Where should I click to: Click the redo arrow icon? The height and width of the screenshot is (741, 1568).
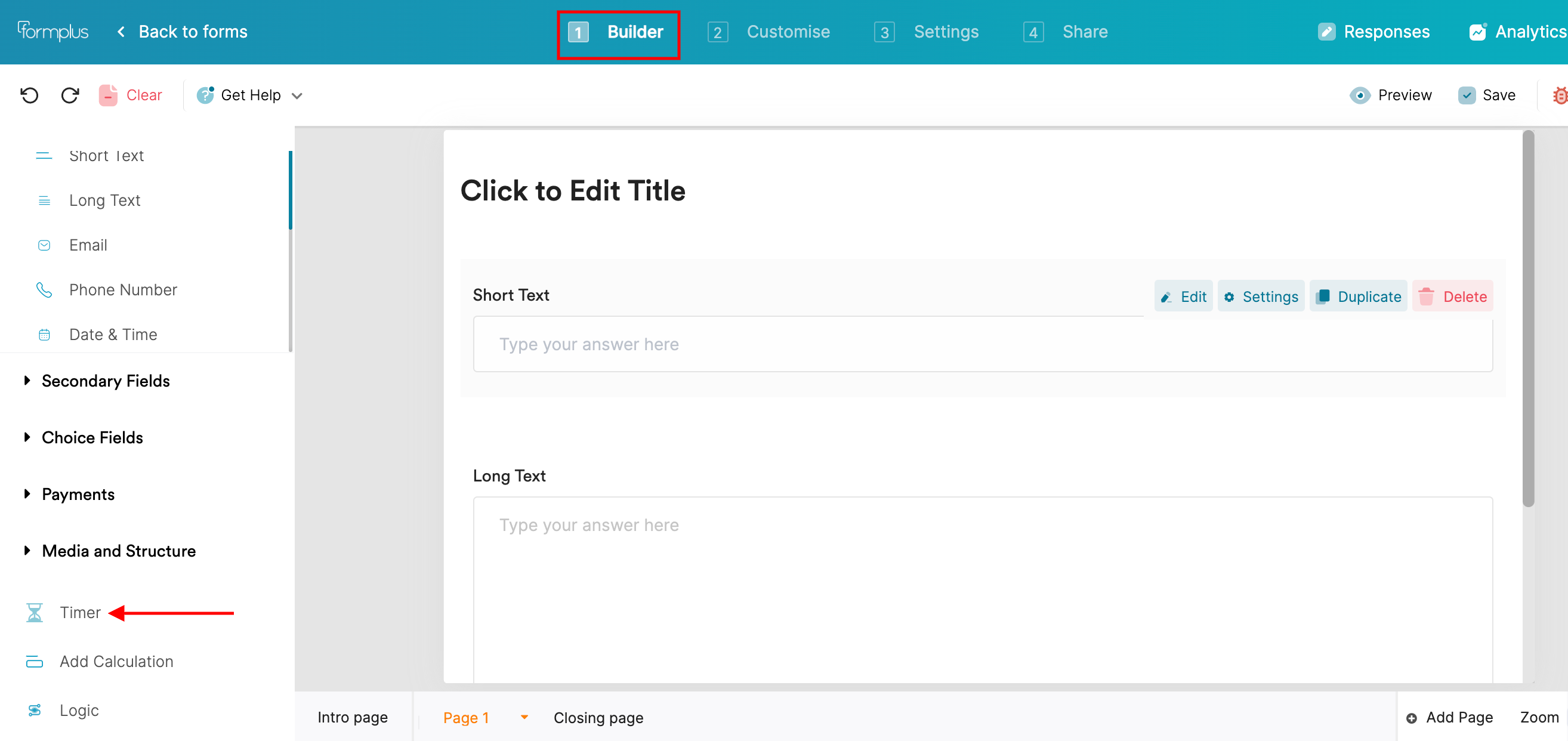[70, 95]
